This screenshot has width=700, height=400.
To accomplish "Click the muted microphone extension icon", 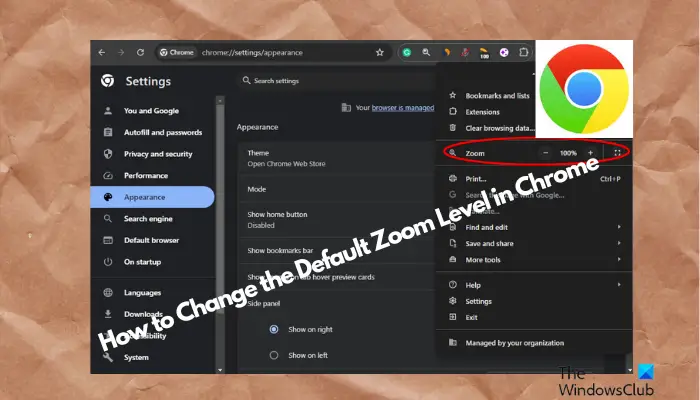I will [465, 52].
